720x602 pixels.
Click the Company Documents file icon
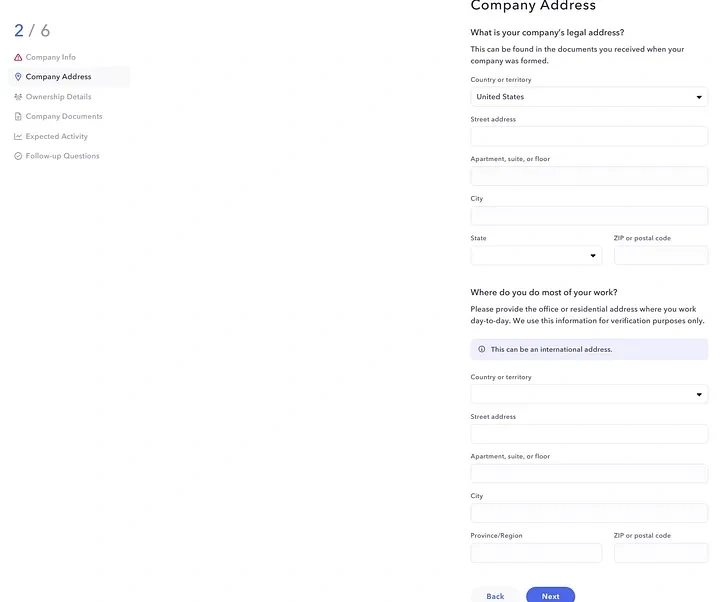[18, 117]
